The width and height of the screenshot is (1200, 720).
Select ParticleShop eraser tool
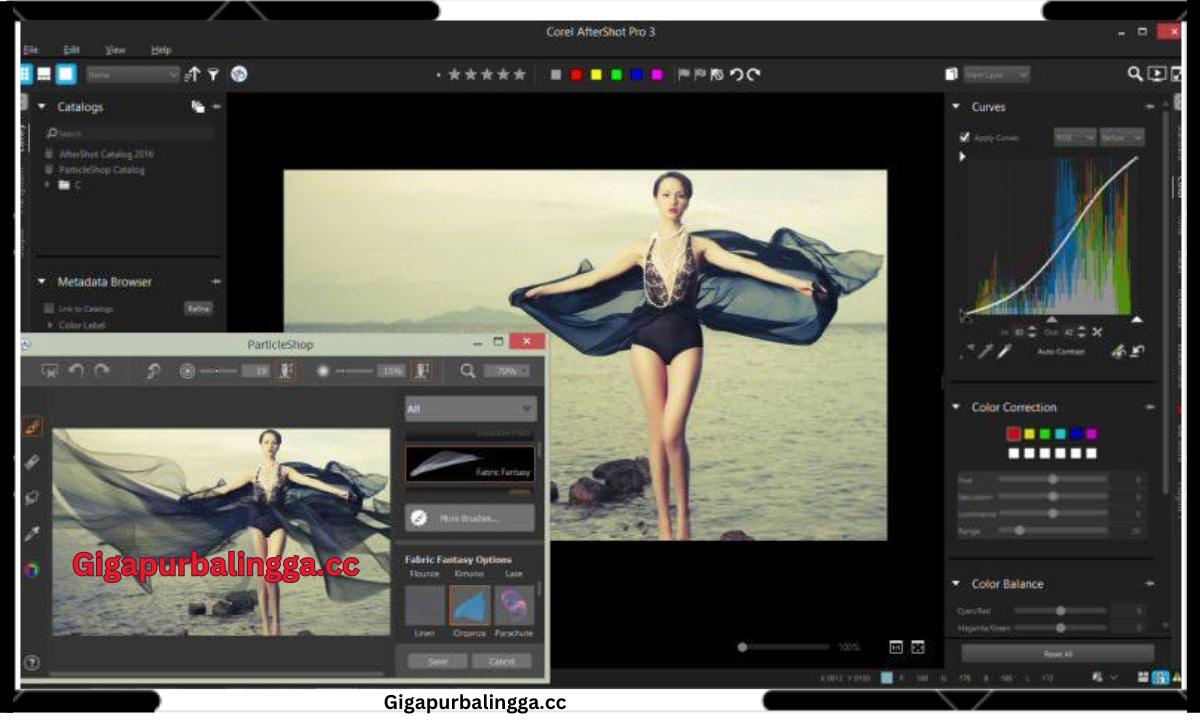(32, 462)
